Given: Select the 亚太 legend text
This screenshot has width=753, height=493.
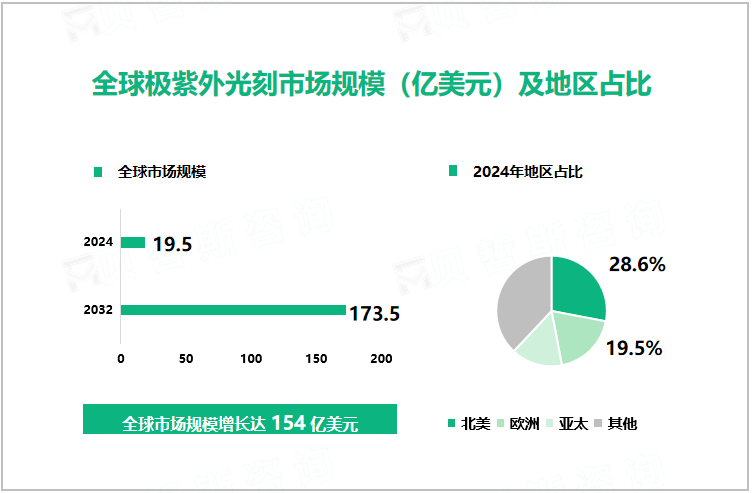Looking at the screenshot, I should [x=573, y=424].
